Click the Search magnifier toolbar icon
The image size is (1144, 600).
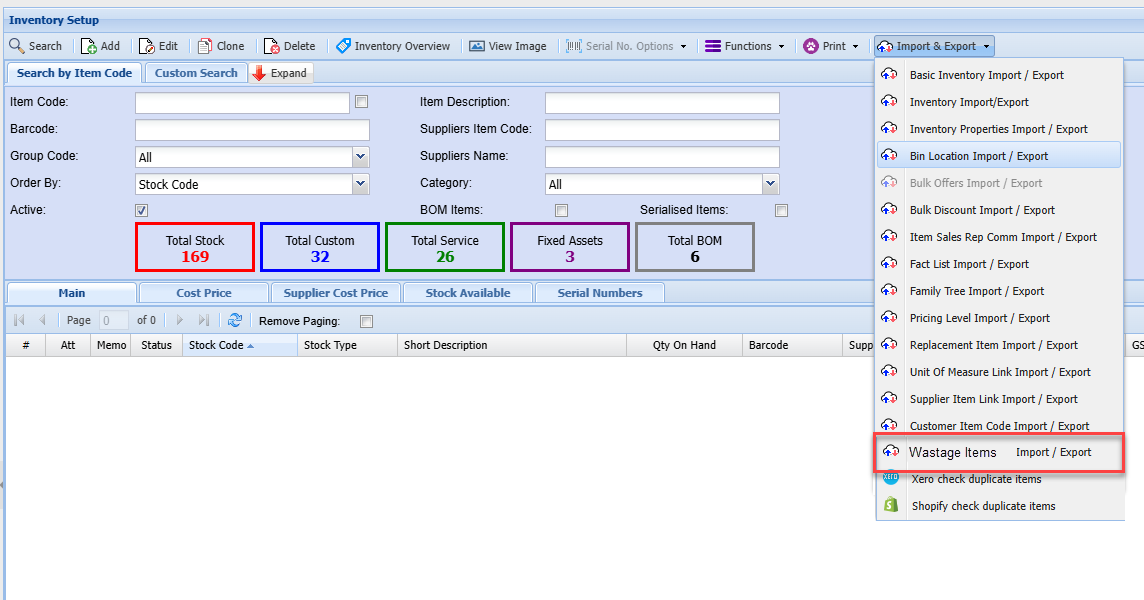coord(16,46)
